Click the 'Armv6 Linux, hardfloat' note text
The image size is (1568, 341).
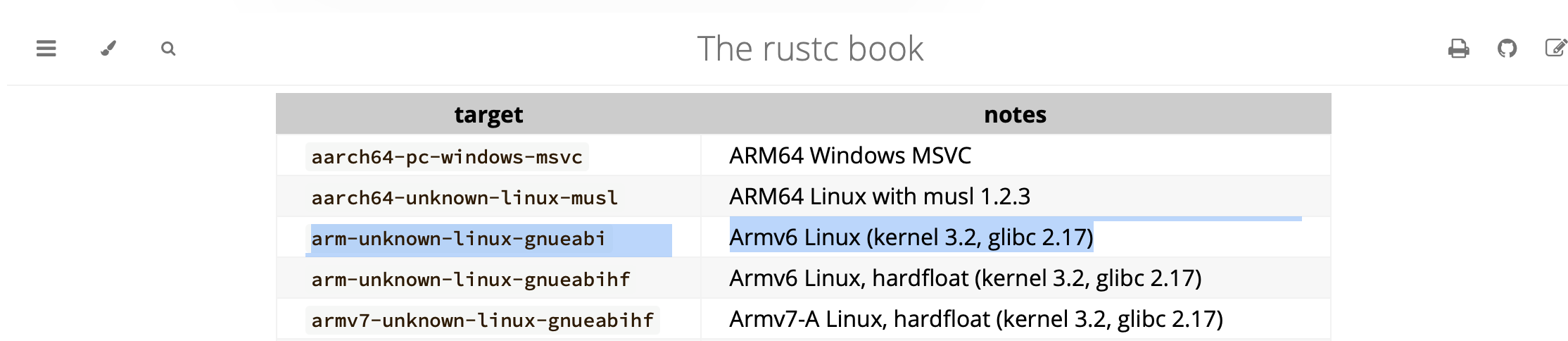849,278
